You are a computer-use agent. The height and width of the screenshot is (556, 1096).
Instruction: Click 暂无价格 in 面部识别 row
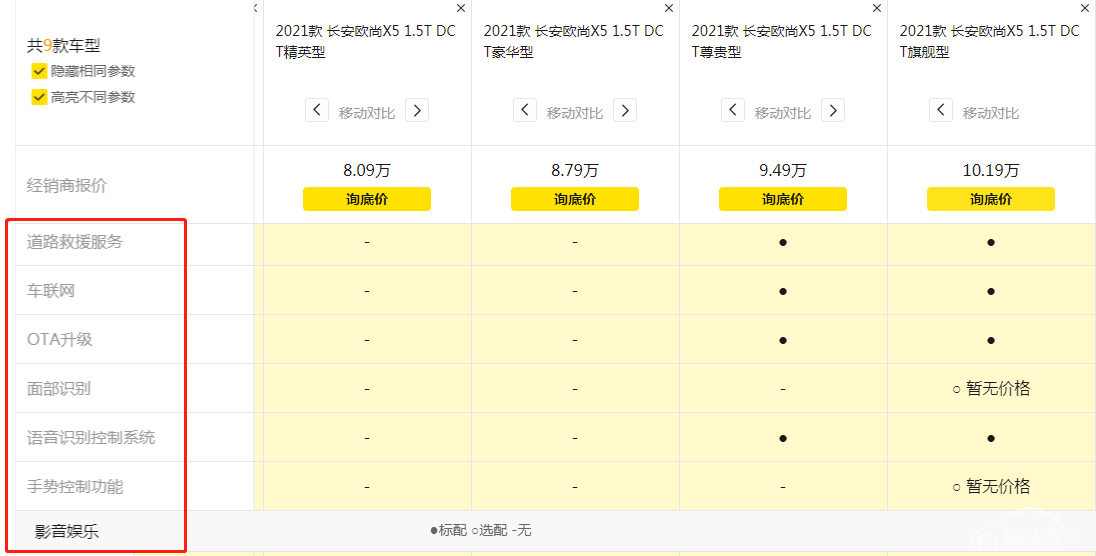click(998, 389)
